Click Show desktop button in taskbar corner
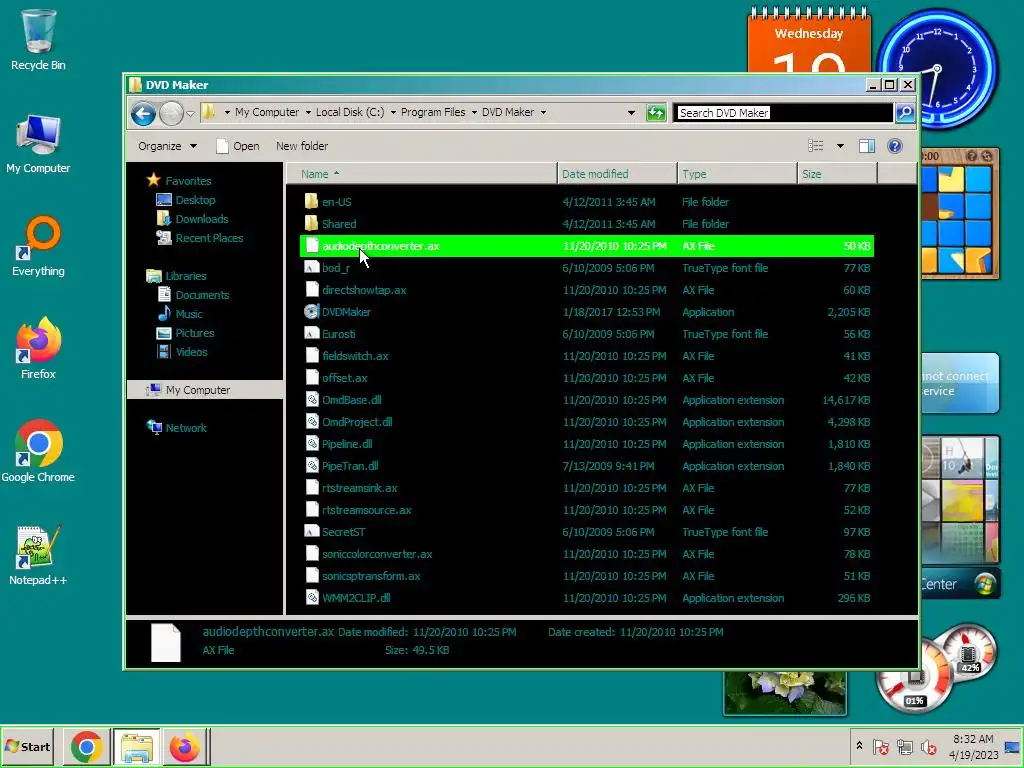Viewport: 1024px width, 768px height. click(x=1014, y=747)
